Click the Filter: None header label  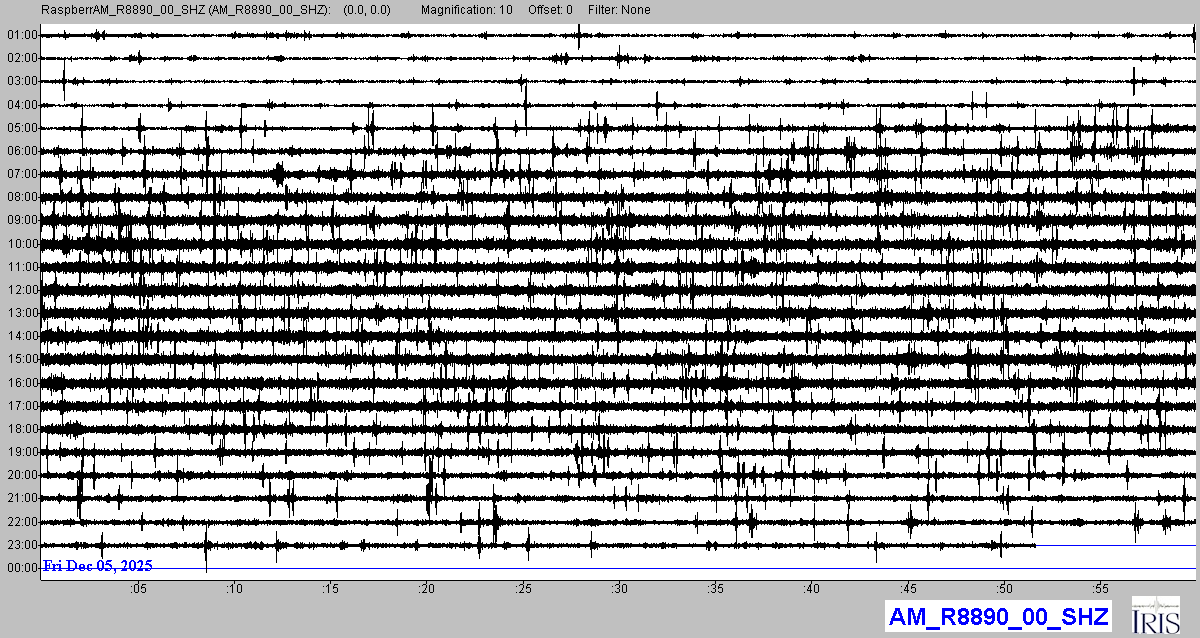619,10
